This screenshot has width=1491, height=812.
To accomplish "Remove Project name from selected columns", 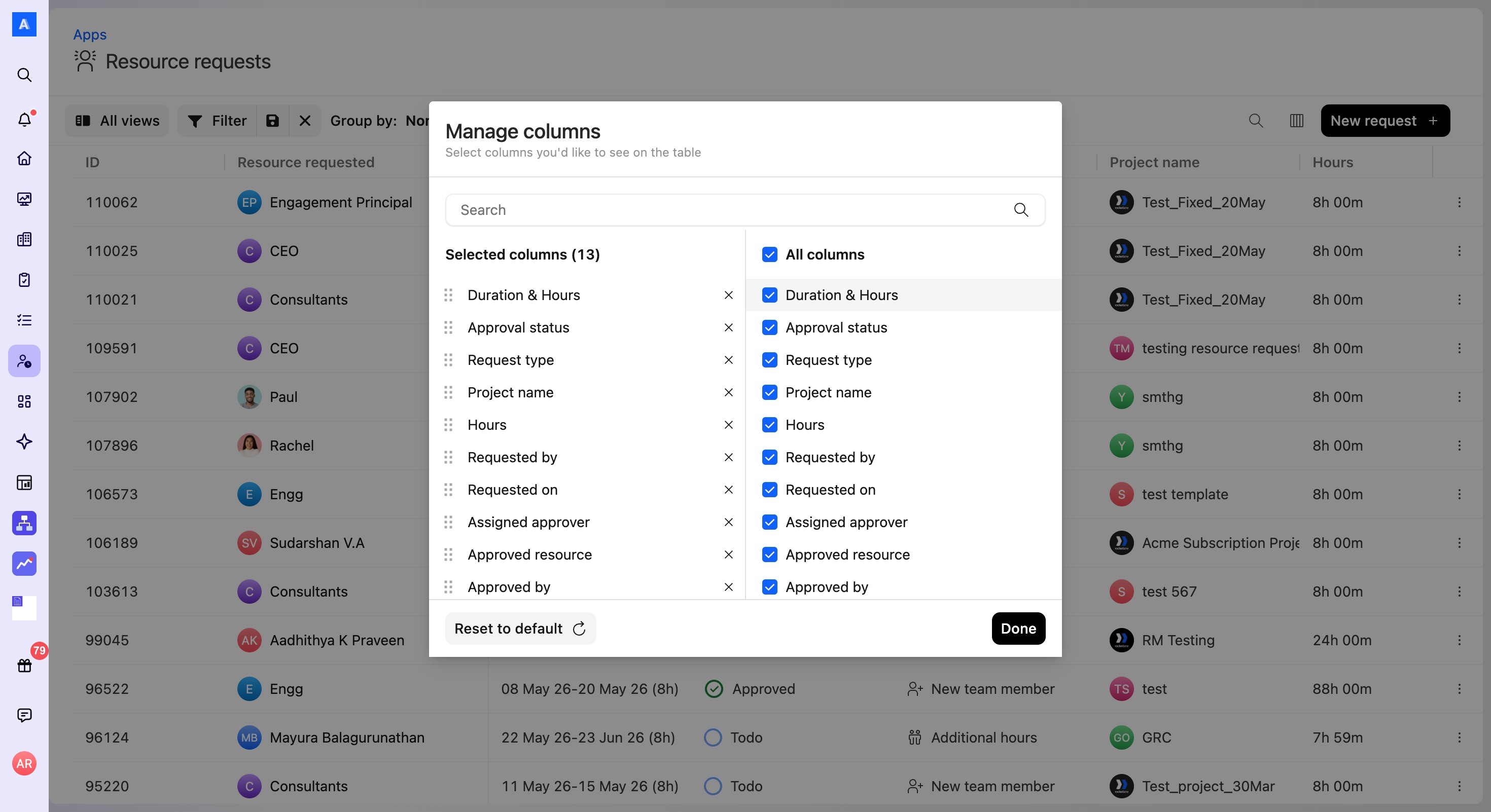I will click(729, 392).
